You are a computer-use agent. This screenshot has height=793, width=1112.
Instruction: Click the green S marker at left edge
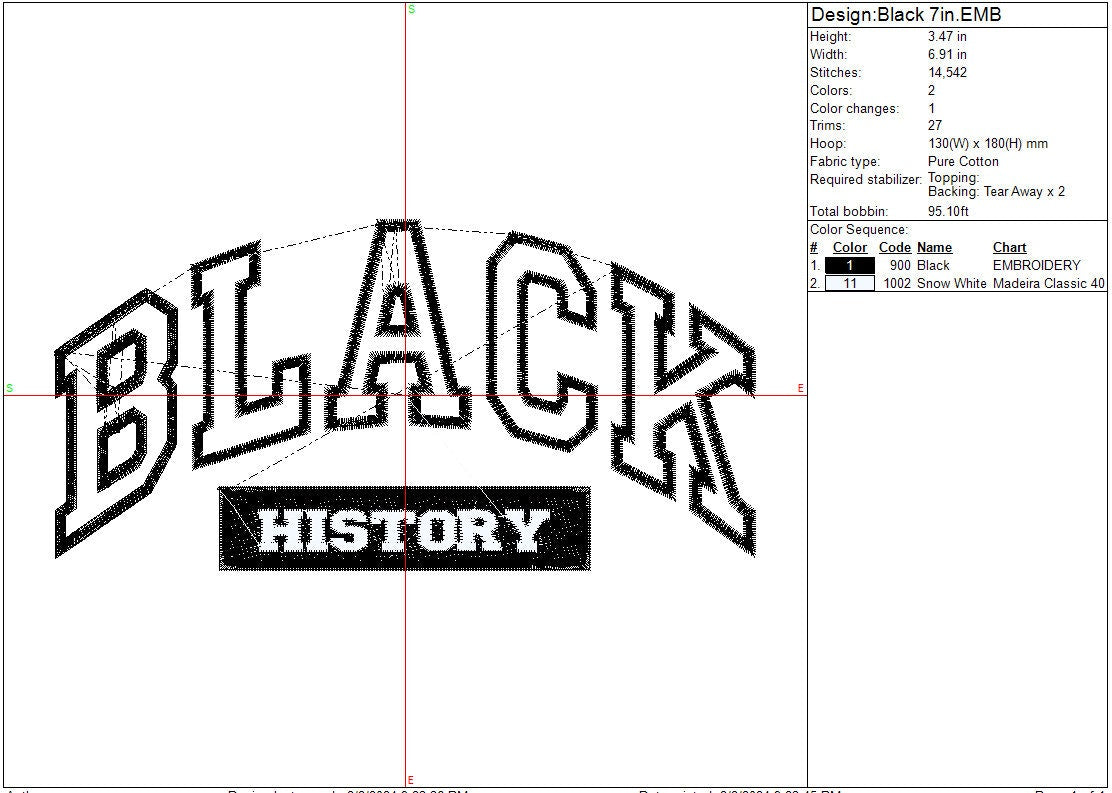point(9,388)
